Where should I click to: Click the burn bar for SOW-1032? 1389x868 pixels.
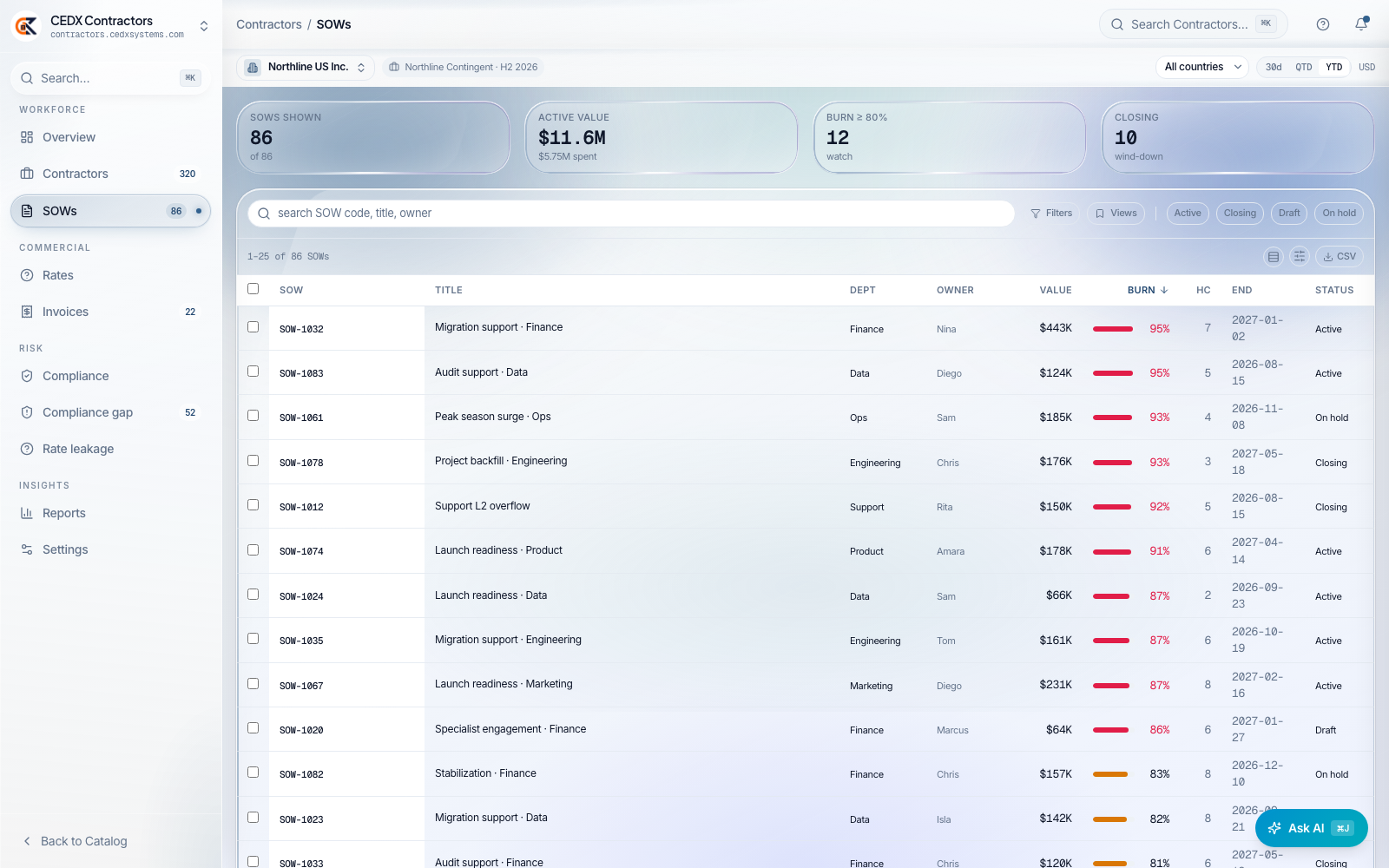click(x=1113, y=329)
